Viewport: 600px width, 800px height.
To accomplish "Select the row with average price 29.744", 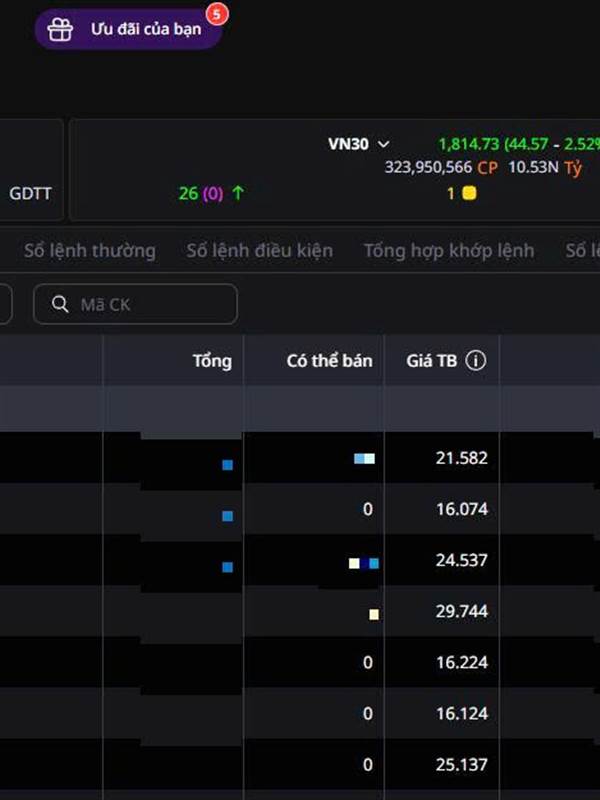I will point(461,611).
